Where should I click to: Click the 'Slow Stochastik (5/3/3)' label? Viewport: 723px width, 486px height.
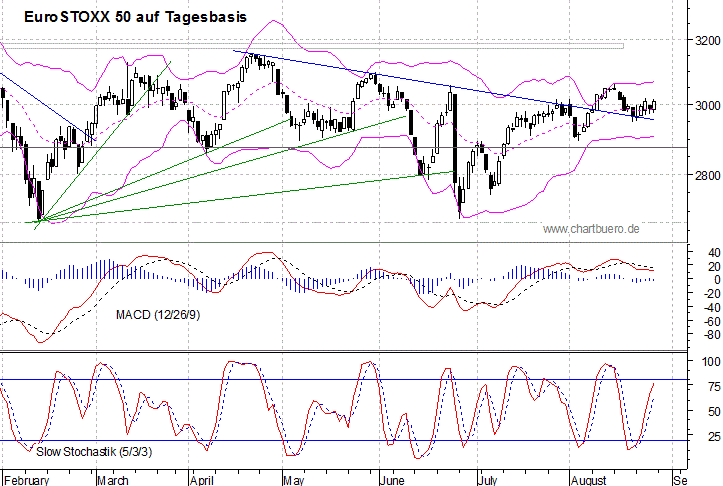[94, 451]
